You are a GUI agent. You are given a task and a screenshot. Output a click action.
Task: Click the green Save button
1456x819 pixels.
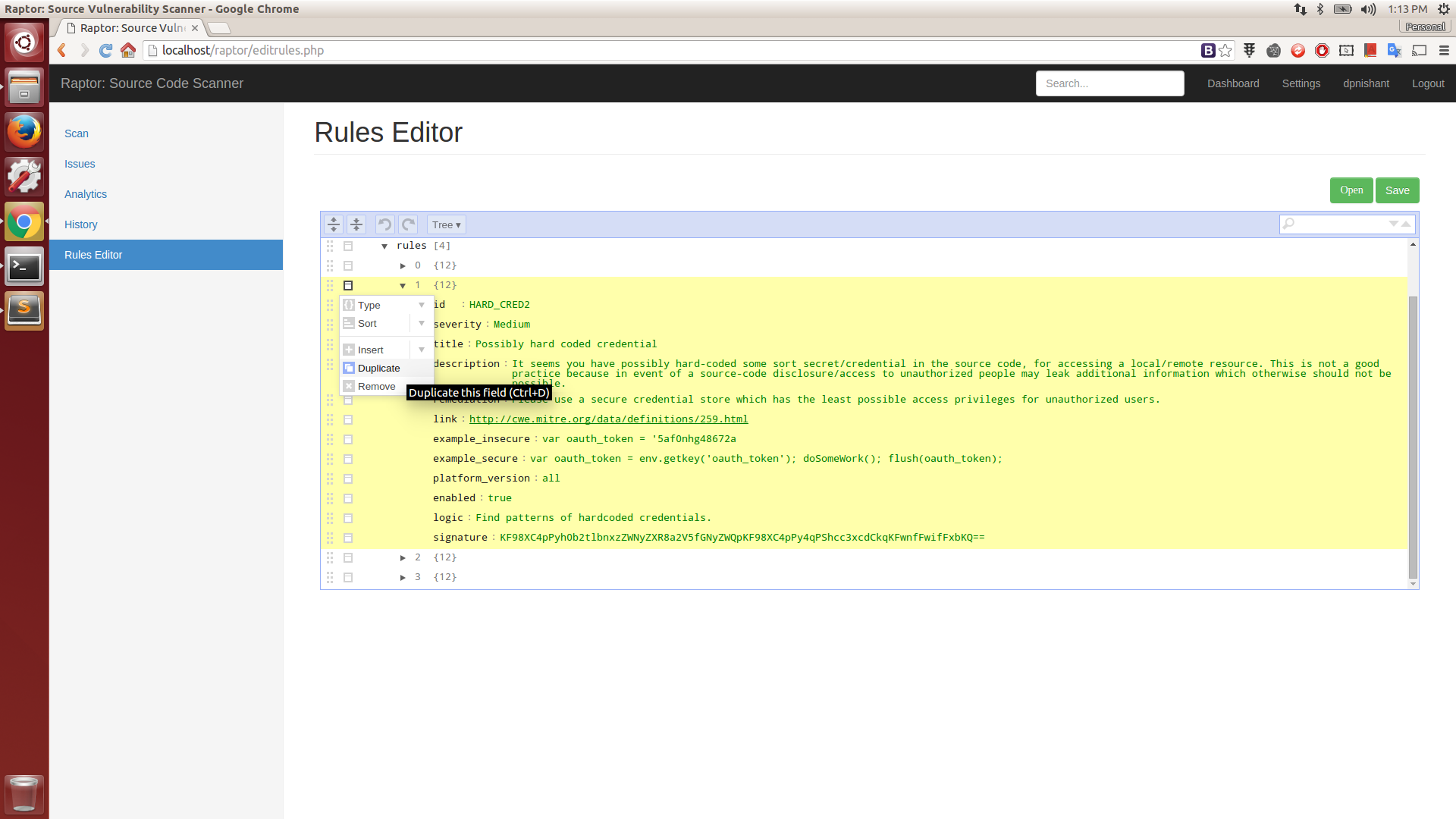click(1397, 190)
